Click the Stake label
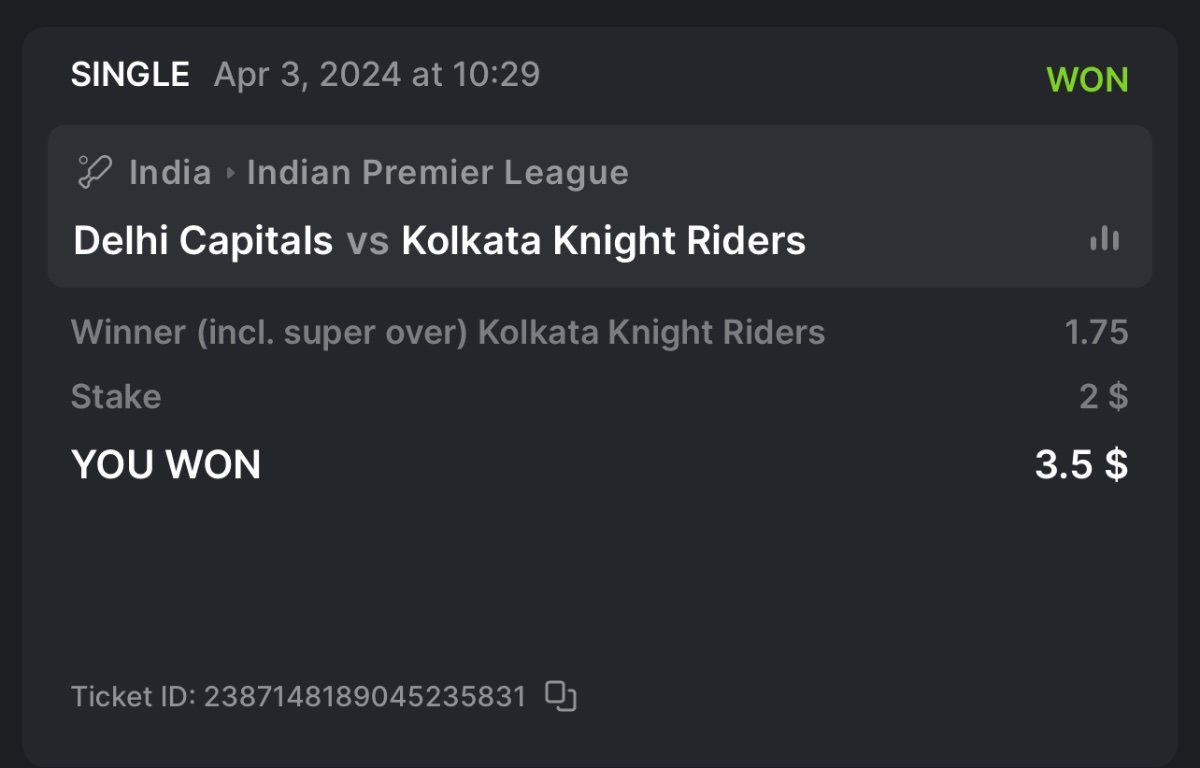Viewport: 1200px width, 768px height. coord(116,397)
